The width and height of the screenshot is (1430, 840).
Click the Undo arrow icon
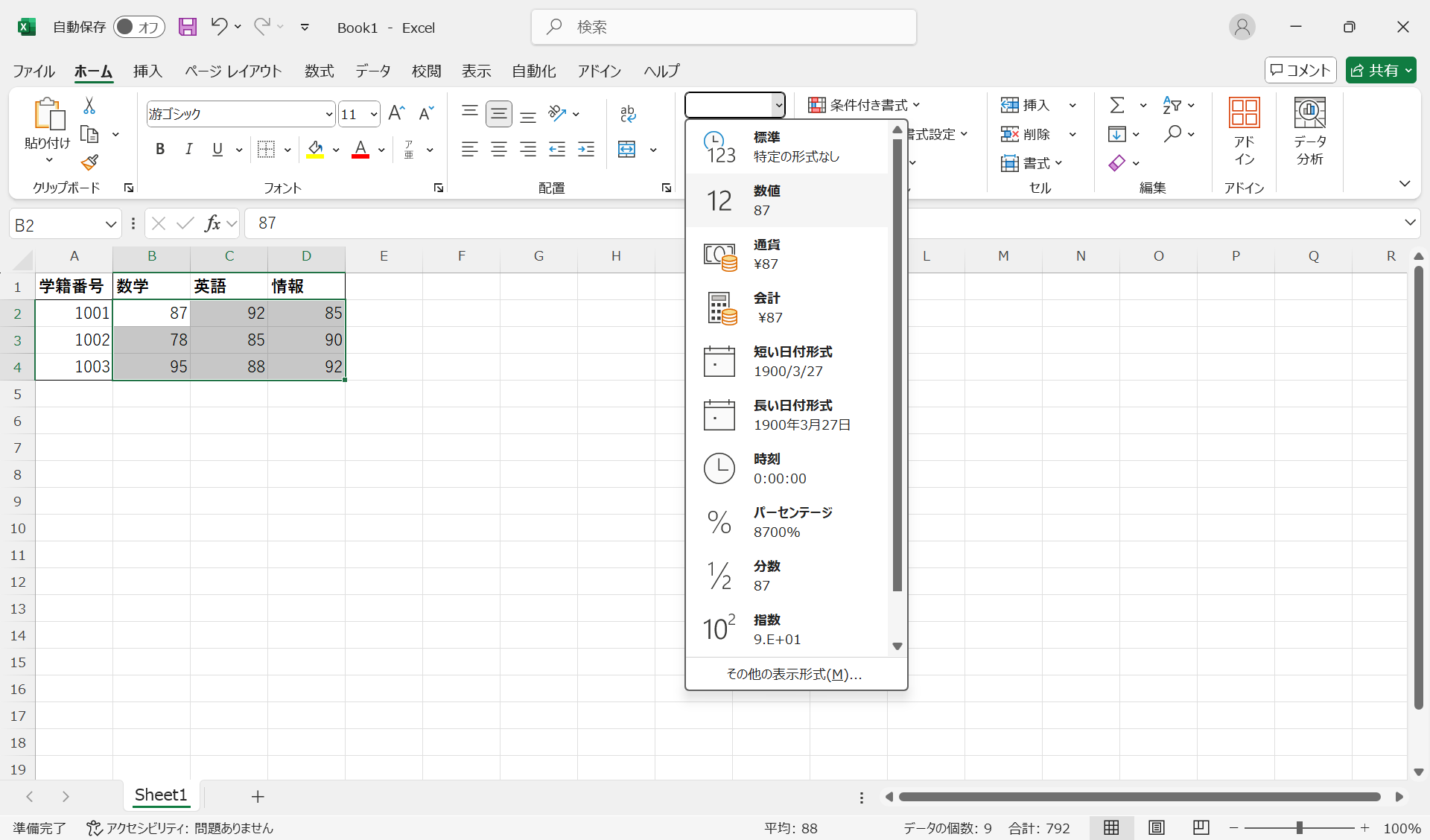coord(218,27)
